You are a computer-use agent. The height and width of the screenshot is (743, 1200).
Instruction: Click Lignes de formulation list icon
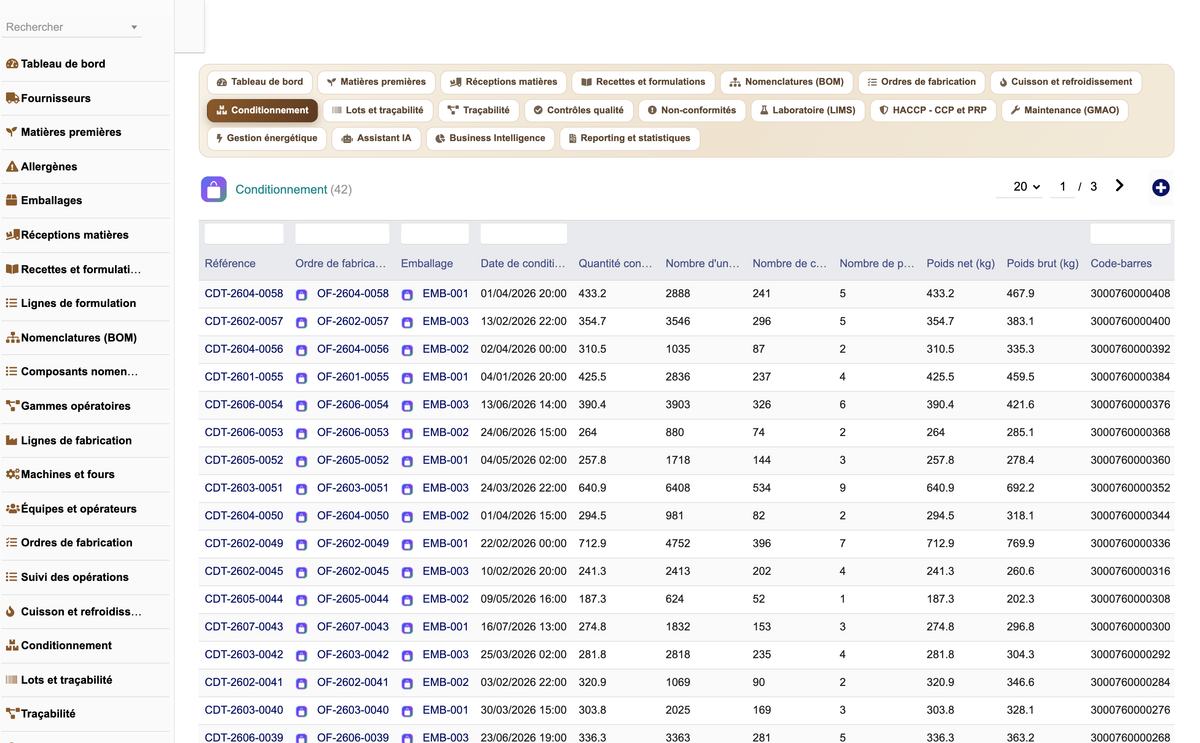(x=12, y=303)
